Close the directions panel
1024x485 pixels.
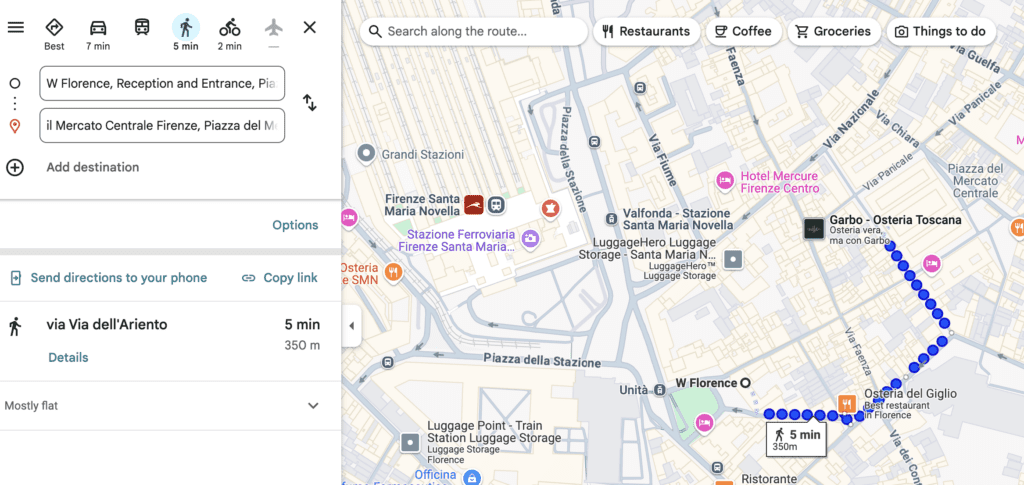click(x=310, y=27)
